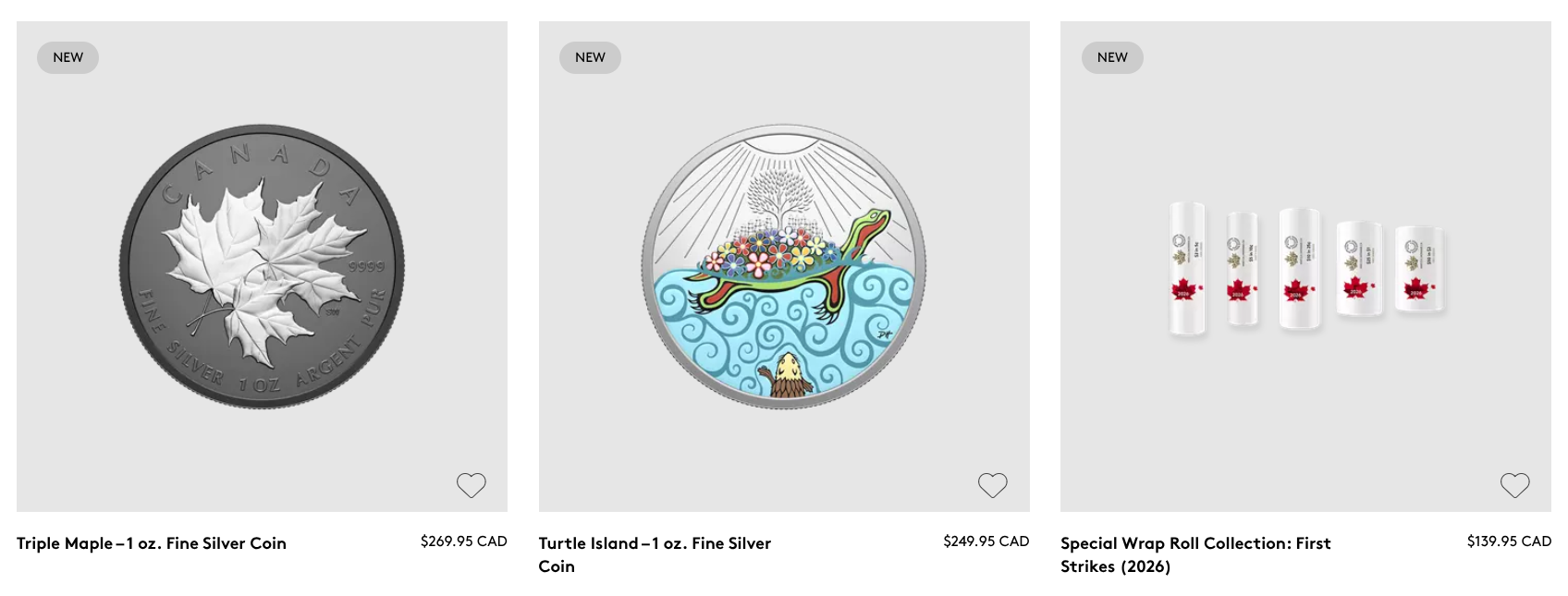1568x596 pixels.
Task: Select the rightmost coin roll in the collection
Action: 1419,268
